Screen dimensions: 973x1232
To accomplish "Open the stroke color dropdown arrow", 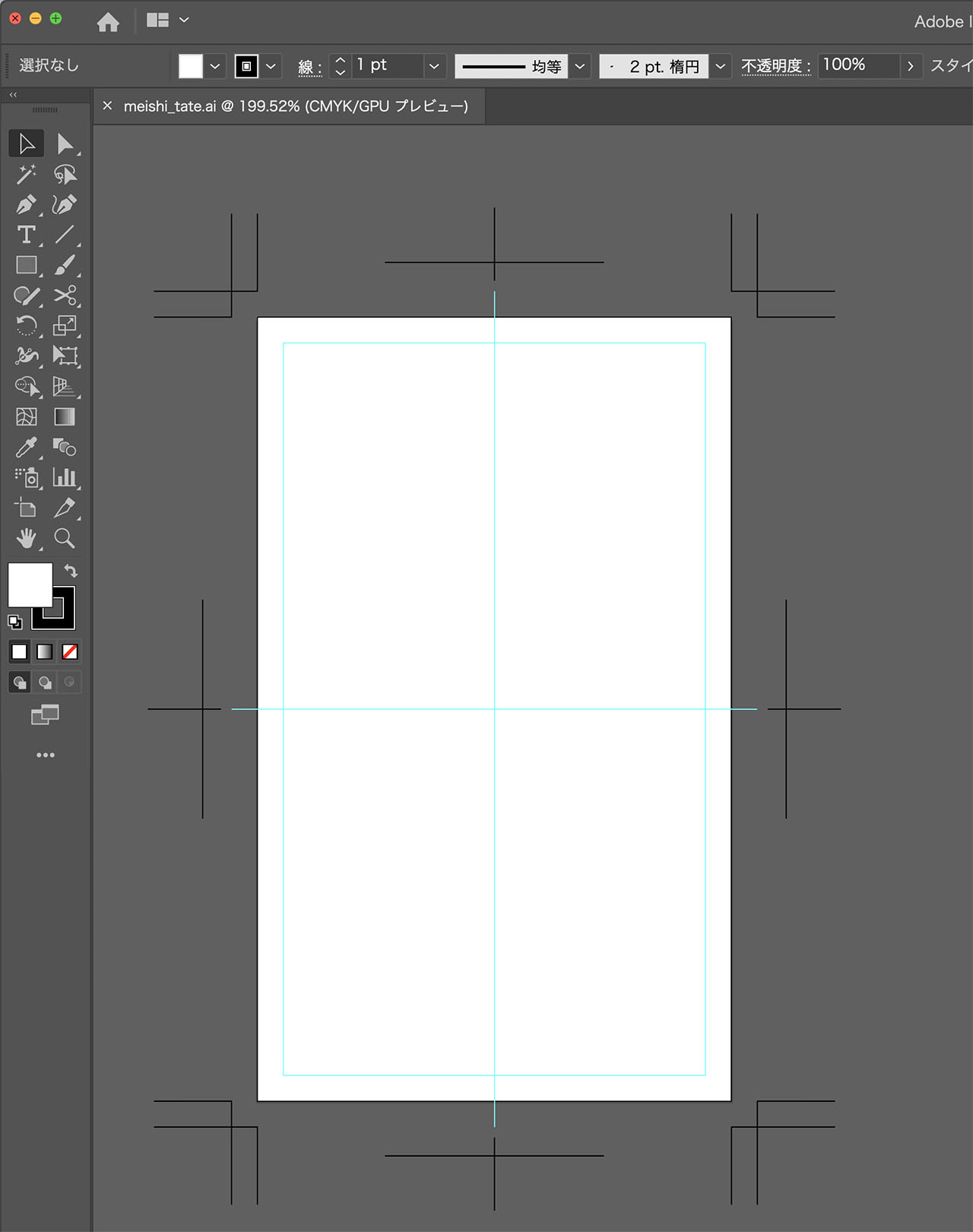I will [x=271, y=66].
